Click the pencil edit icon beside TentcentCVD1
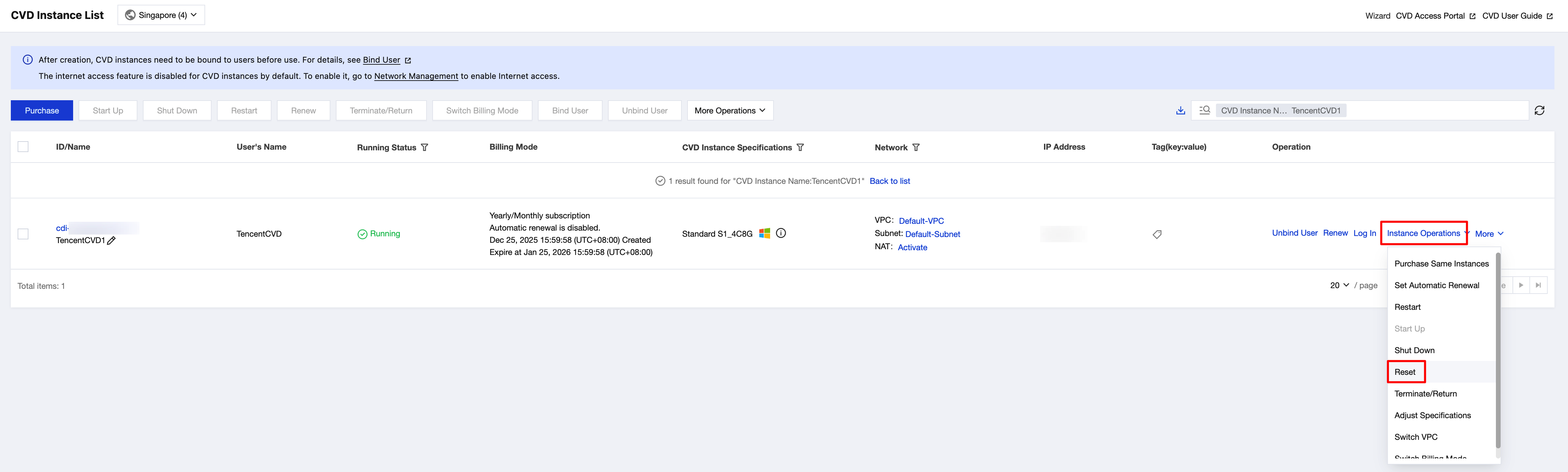The height and width of the screenshot is (472, 1568). (x=111, y=240)
